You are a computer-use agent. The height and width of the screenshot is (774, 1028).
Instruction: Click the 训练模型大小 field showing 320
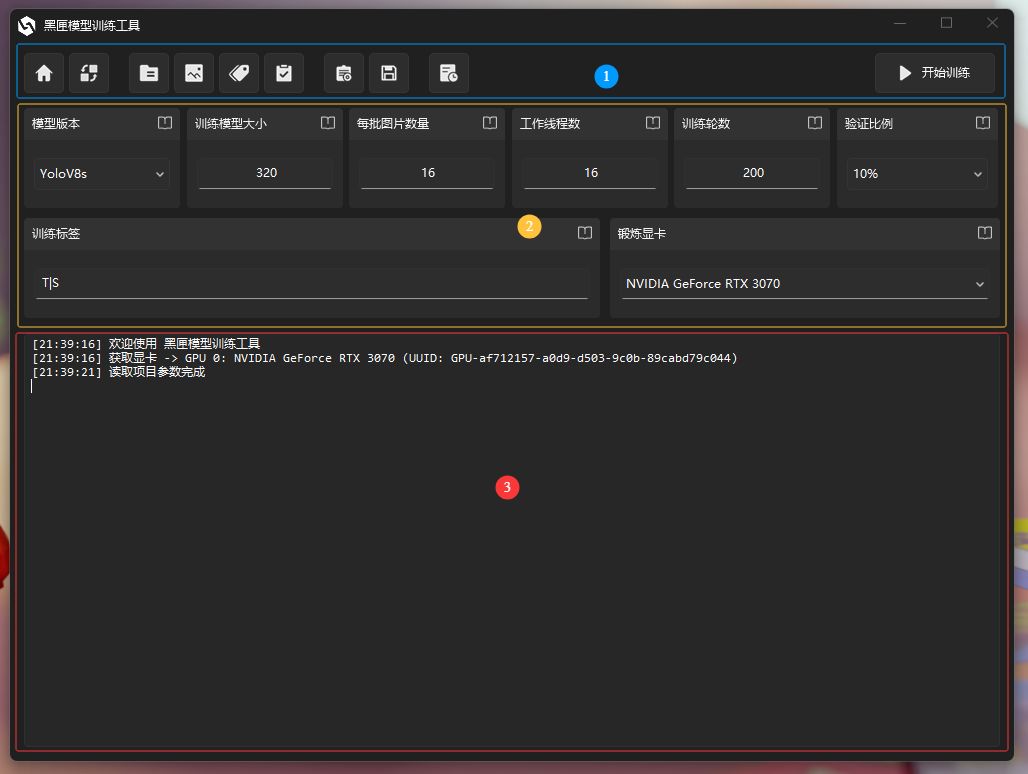click(266, 173)
